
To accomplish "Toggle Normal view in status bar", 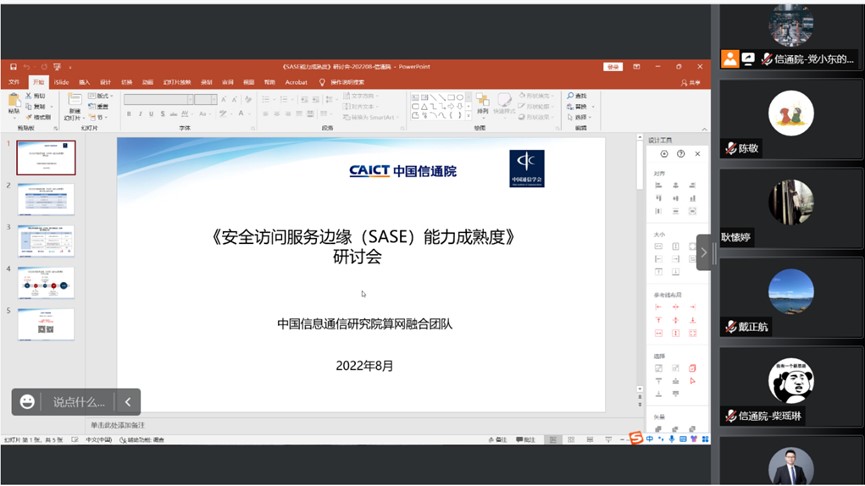I will pos(552,440).
